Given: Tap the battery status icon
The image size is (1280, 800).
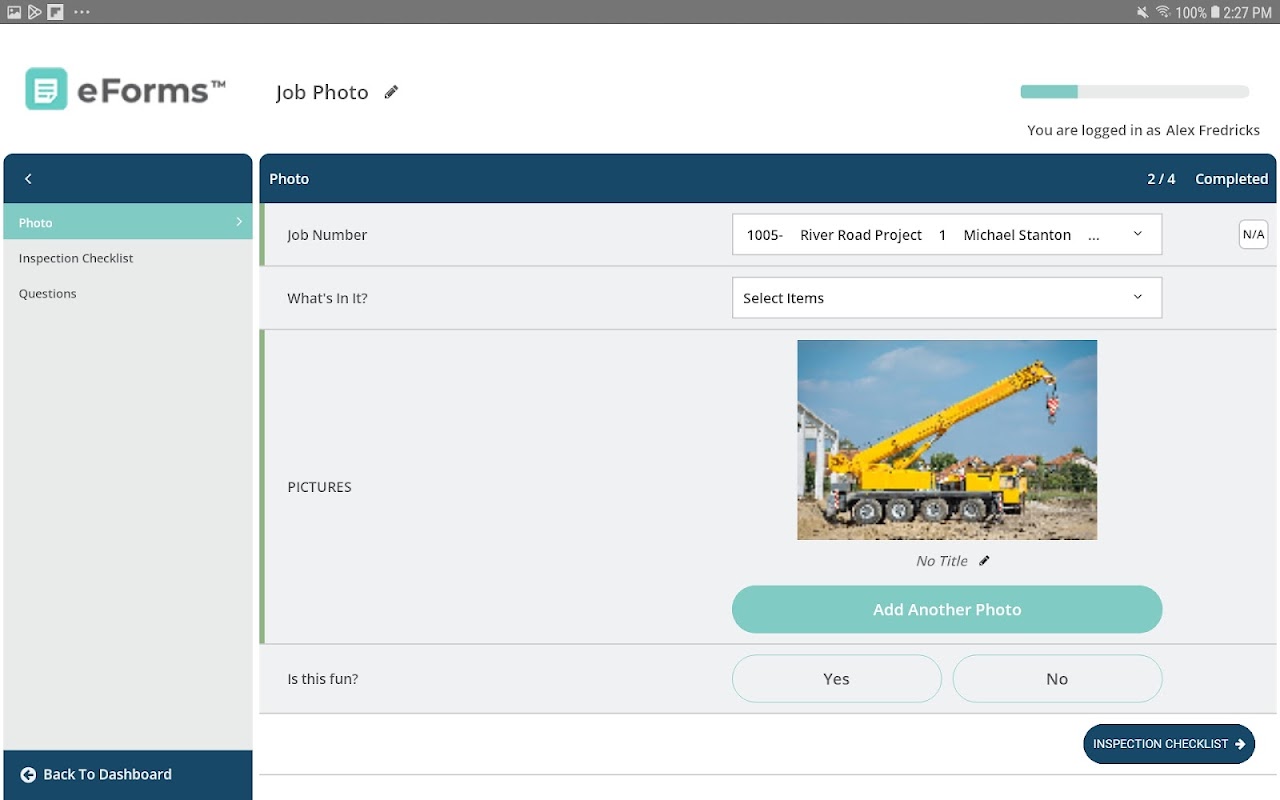Looking at the screenshot, I should click(x=1215, y=12).
